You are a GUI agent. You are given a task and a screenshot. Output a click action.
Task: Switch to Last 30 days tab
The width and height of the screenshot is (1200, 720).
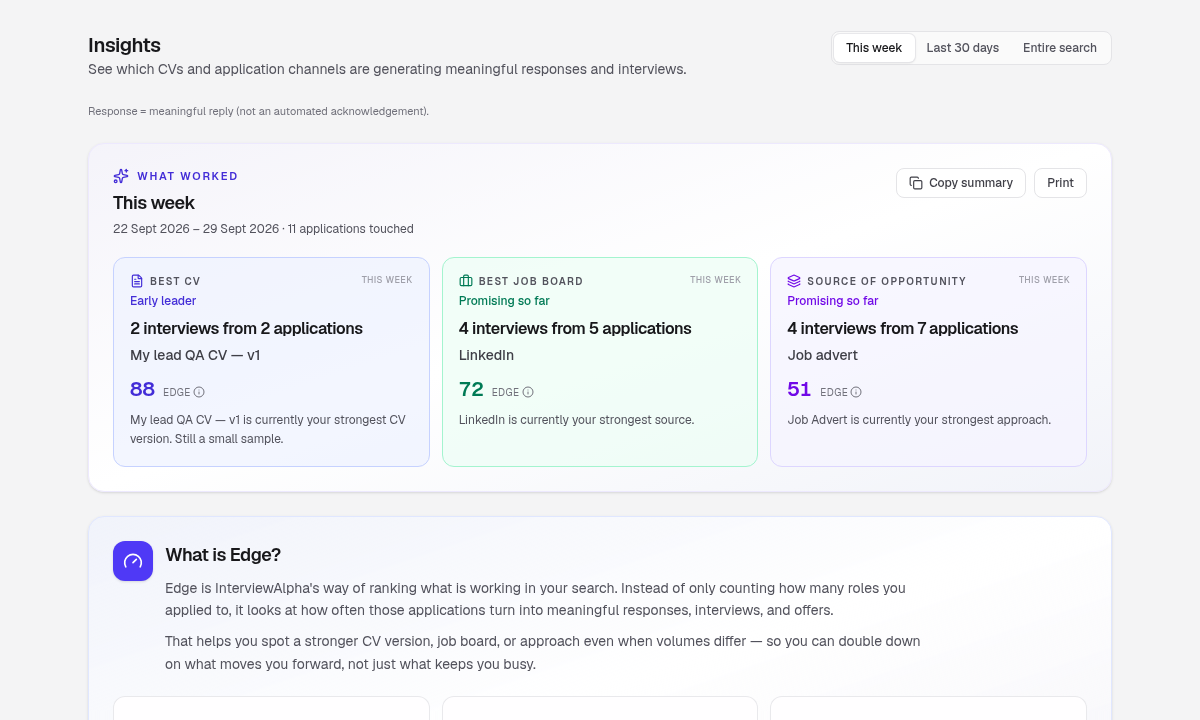(962, 48)
